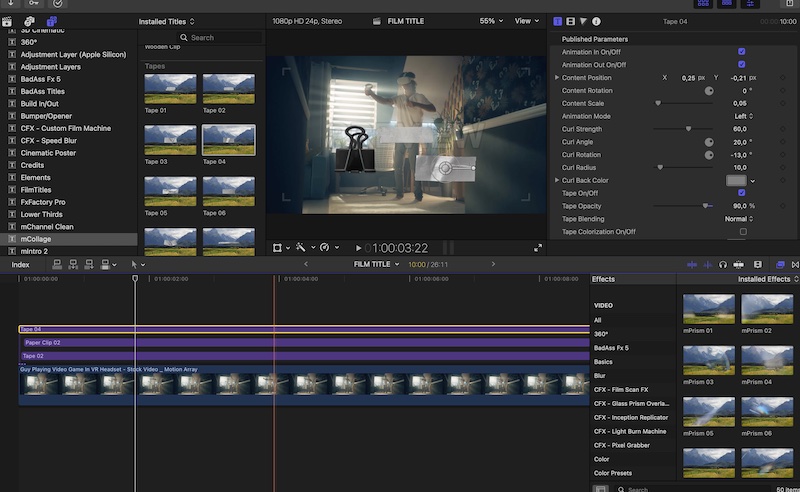Open the Transitions browser bowtie icon

click(x=794, y=264)
